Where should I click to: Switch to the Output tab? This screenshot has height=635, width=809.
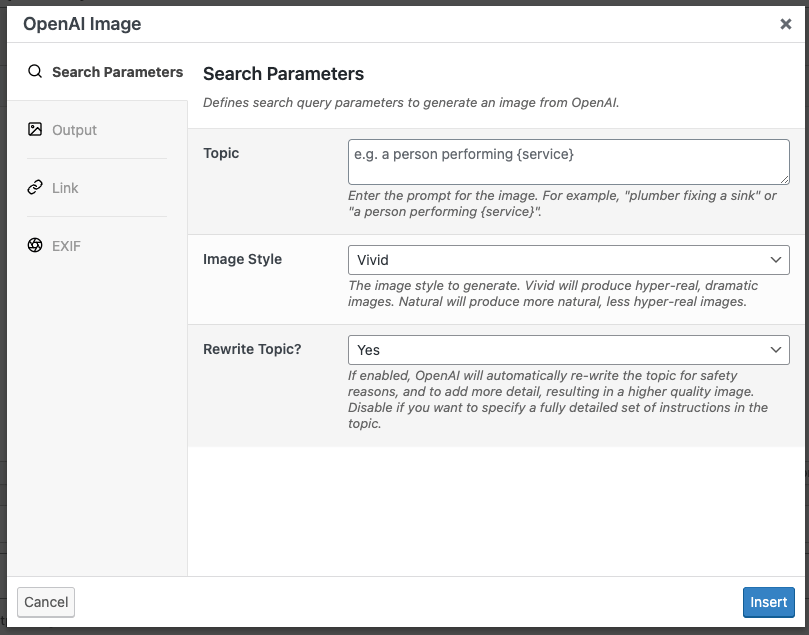[x=97, y=129]
